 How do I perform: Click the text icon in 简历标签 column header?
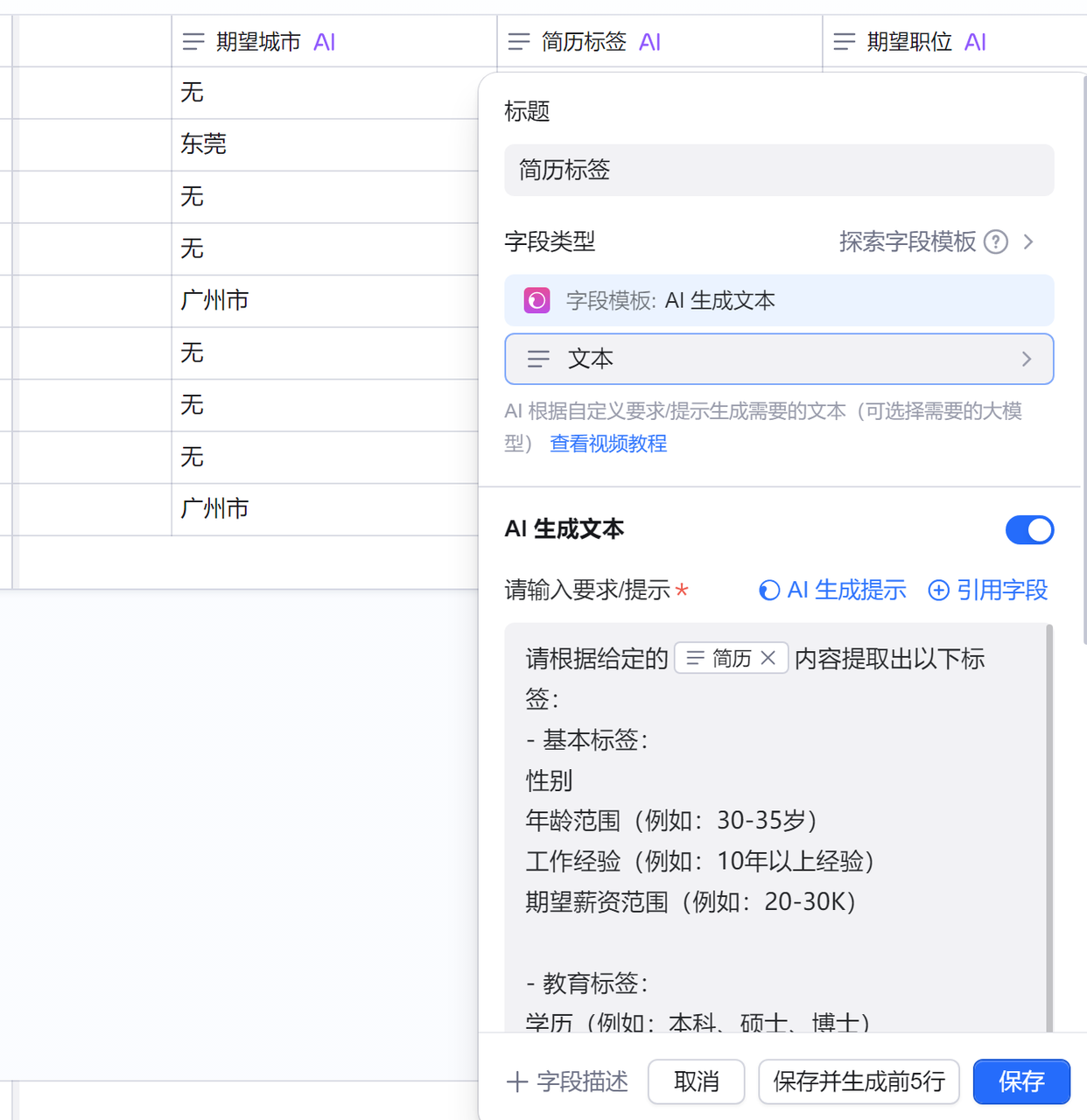[519, 42]
